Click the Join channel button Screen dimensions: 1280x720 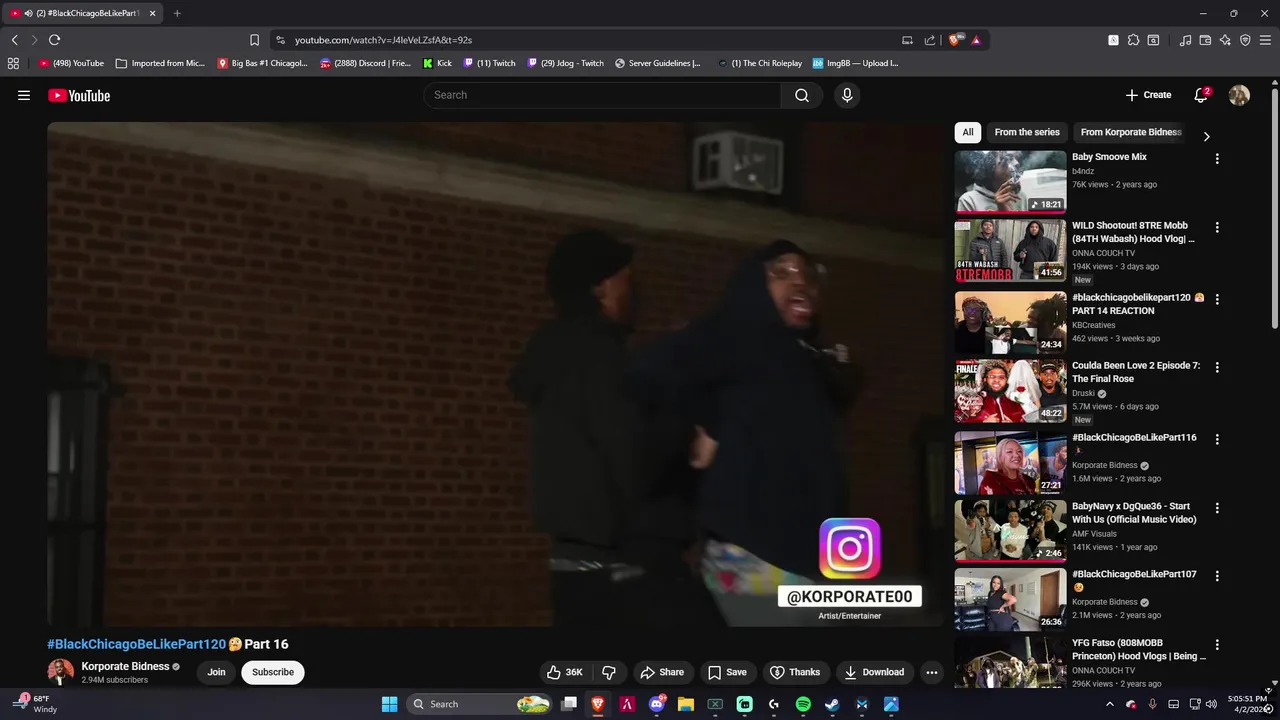pos(216,672)
